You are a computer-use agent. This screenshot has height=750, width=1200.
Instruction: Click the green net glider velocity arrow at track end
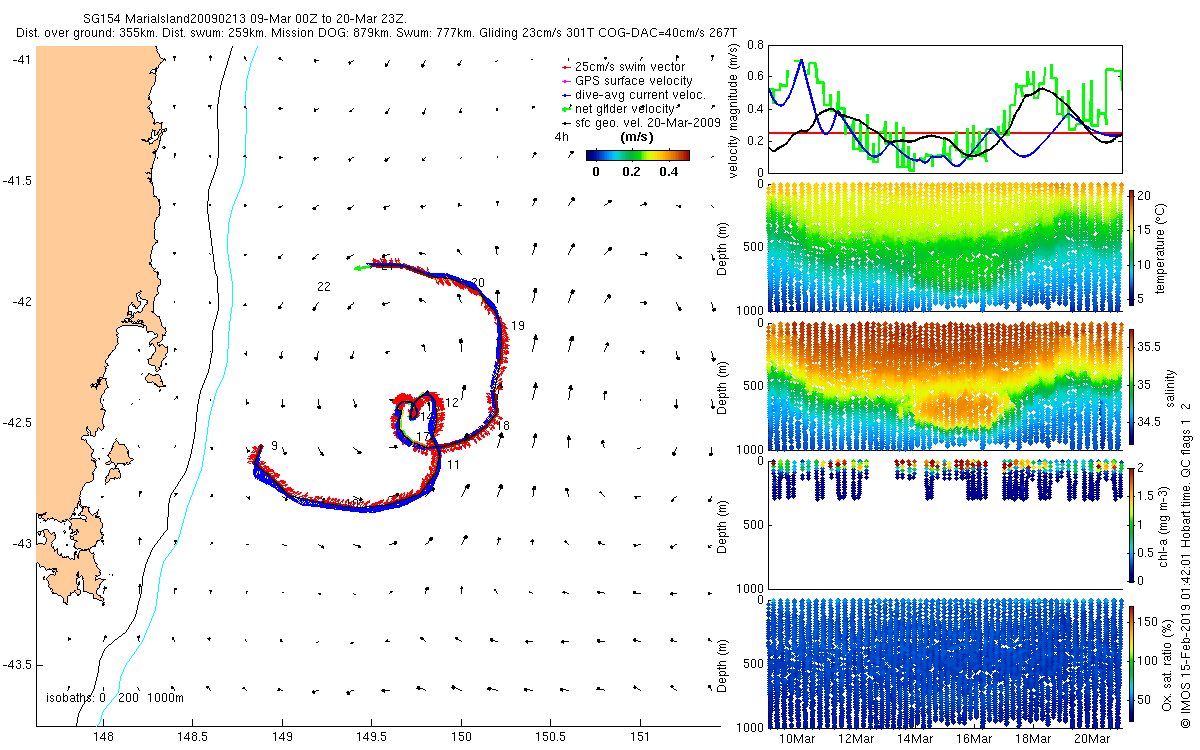[362, 268]
